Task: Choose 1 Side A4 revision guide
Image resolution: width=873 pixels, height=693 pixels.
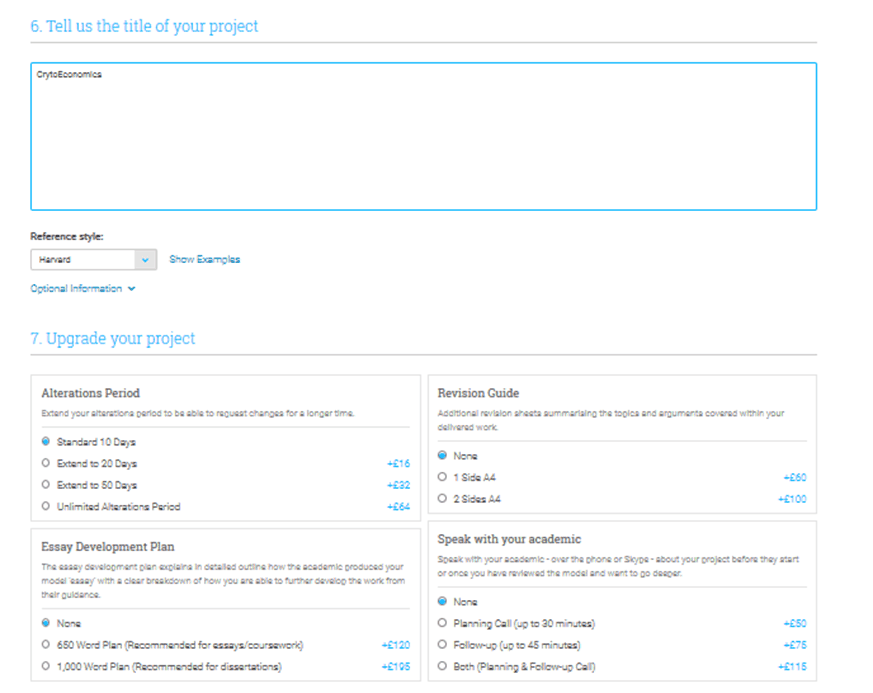Action: click(443, 477)
